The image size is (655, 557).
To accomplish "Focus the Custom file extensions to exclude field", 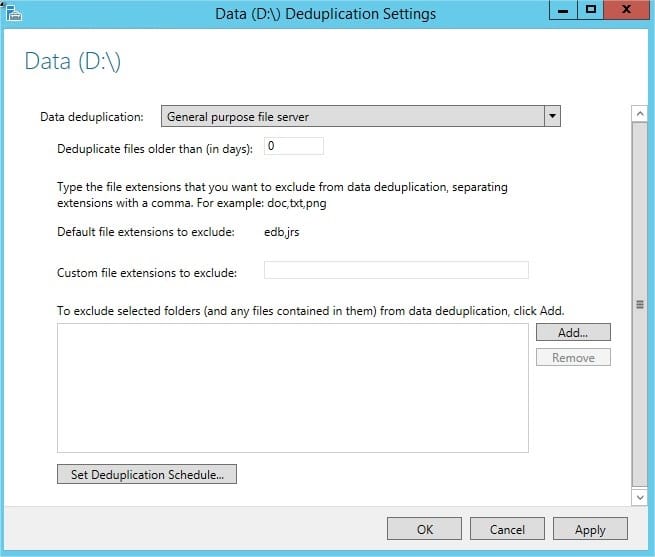I will pyautogui.click(x=396, y=270).
